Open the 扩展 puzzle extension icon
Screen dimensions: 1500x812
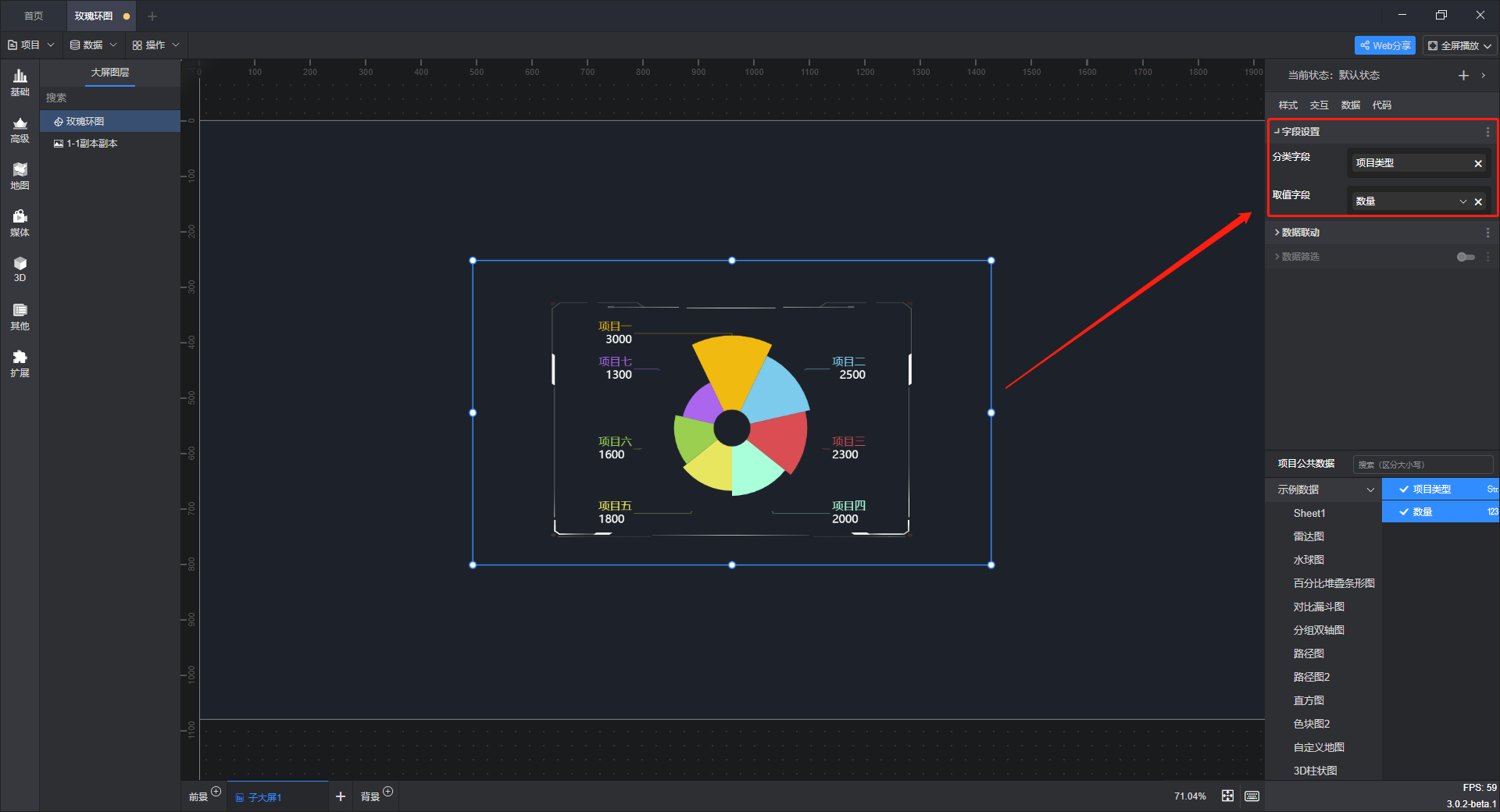coord(20,364)
